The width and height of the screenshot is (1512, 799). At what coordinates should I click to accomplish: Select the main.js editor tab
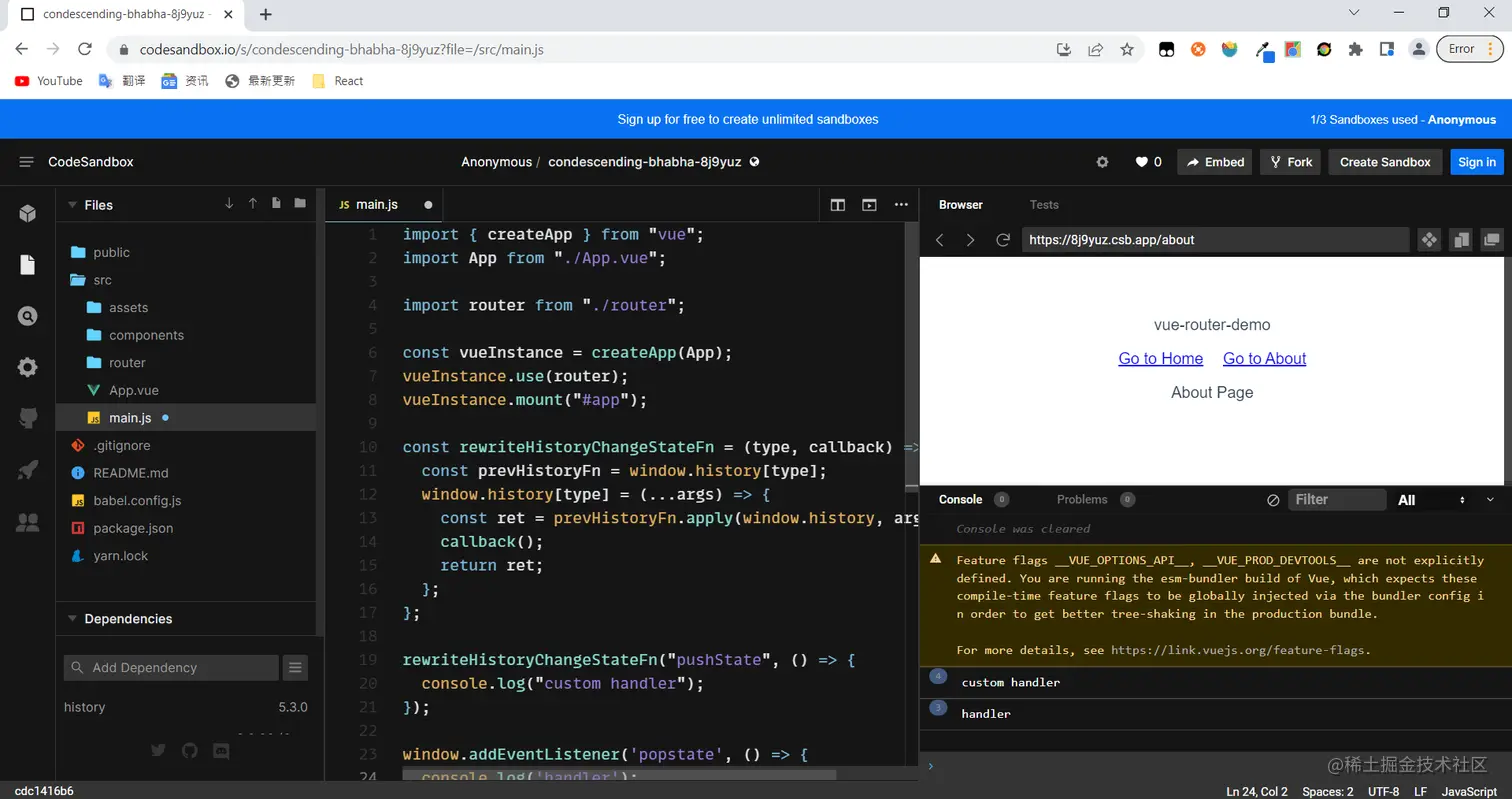click(384, 205)
